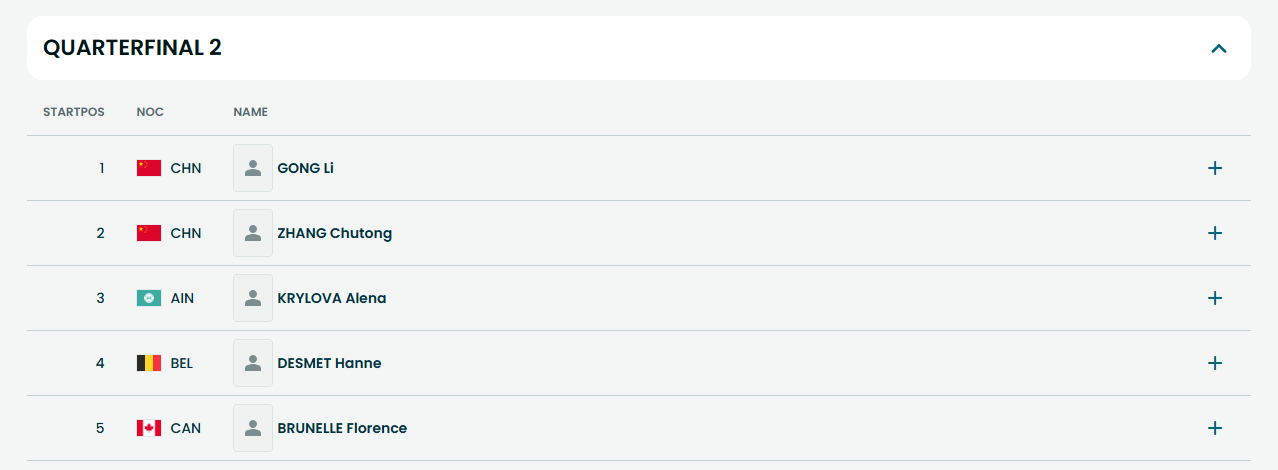This screenshot has height=470, width=1278.
Task: Expand BRUNELLE Florence row plus icon
Action: point(1215,428)
